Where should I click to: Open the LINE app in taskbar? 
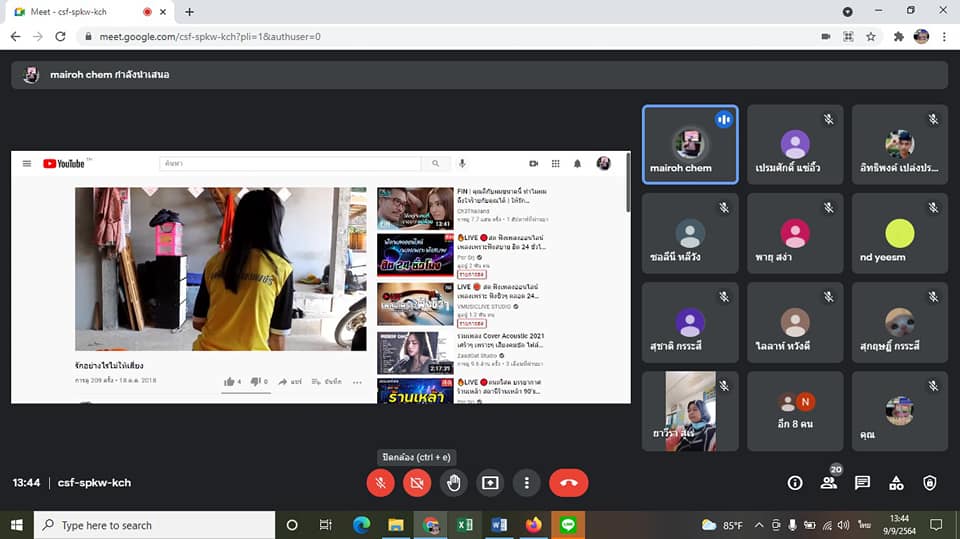(568, 525)
